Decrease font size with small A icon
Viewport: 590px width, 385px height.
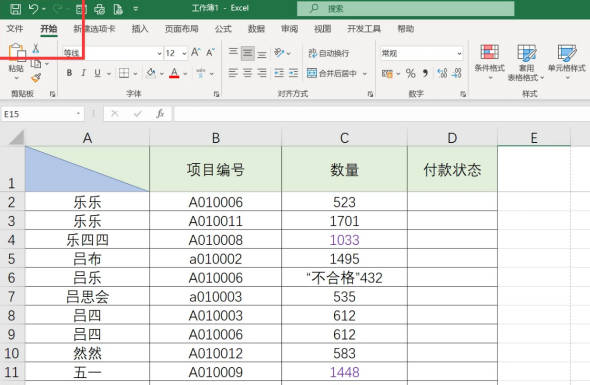(x=210, y=52)
